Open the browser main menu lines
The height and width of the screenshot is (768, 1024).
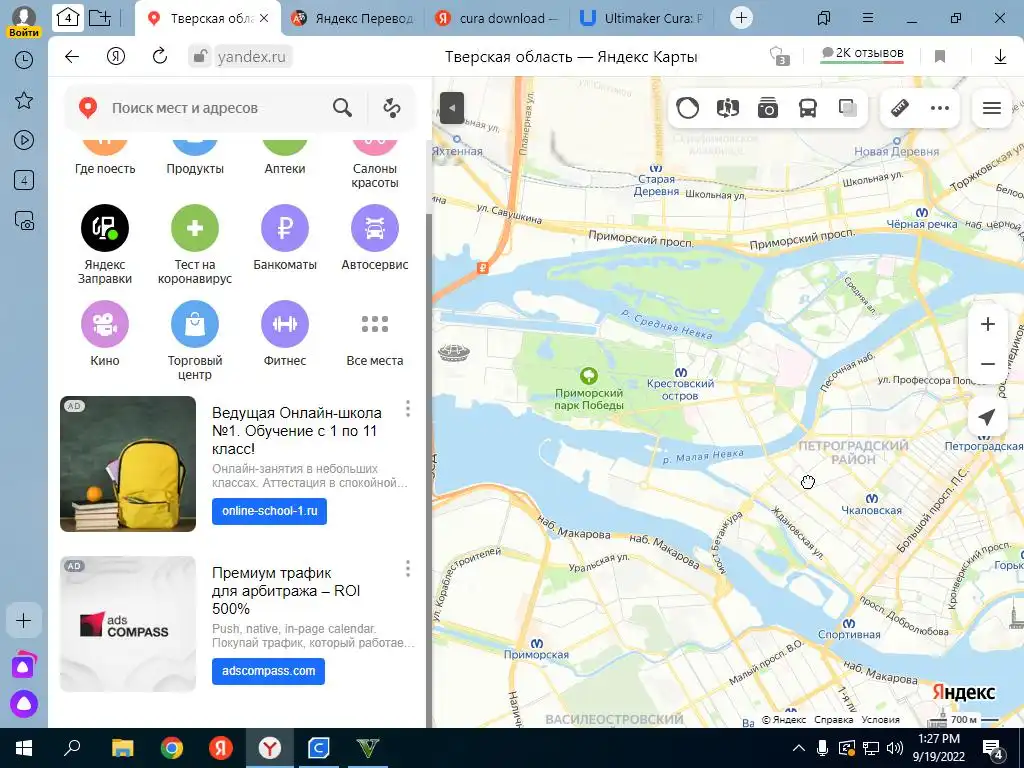(x=868, y=18)
